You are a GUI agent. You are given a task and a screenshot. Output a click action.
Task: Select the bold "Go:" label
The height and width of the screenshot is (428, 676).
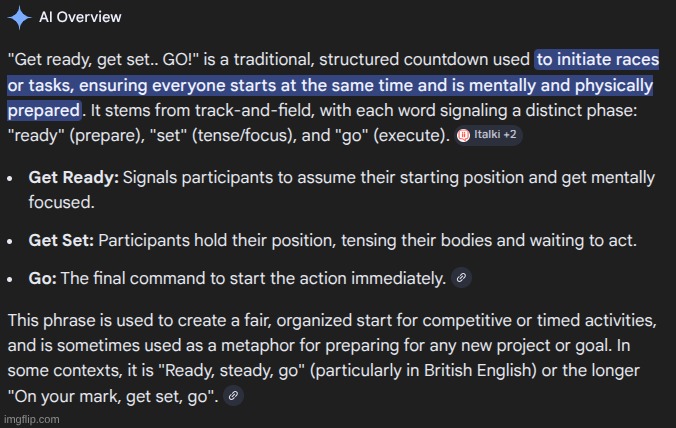click(x=42, y=279)
